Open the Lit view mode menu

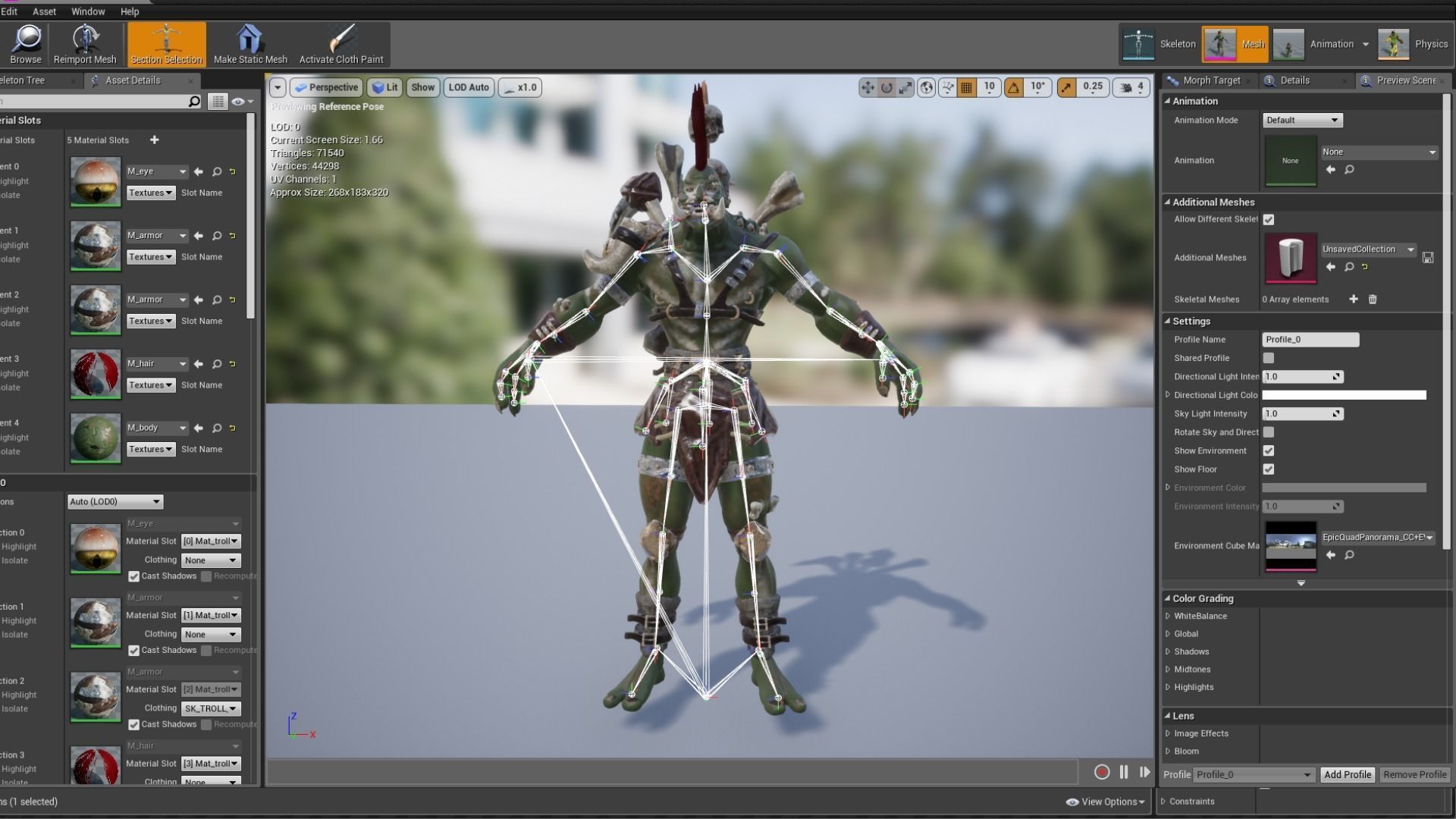[x=384, y=87]
